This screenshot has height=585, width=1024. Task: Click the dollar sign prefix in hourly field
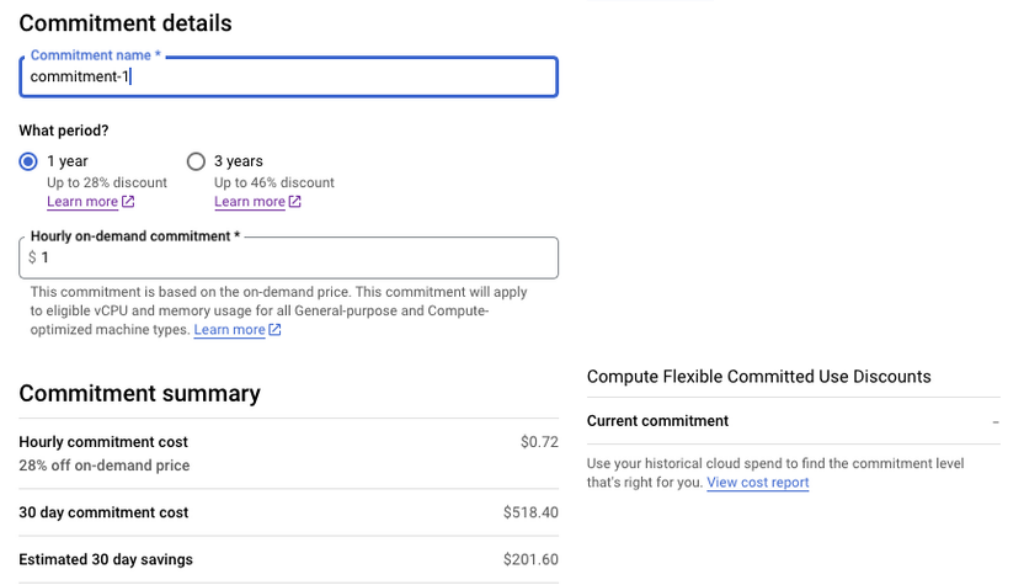coord(32,258)
